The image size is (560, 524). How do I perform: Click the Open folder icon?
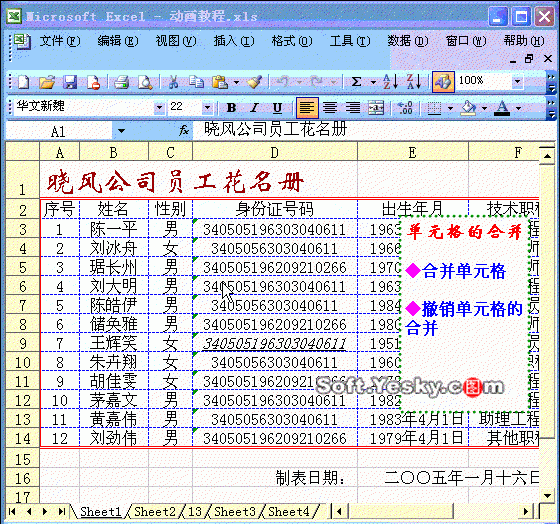[x=47, y=82]
